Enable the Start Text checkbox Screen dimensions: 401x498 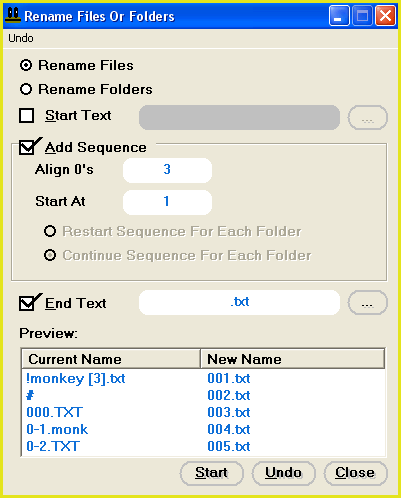click(x=27, y=116)
